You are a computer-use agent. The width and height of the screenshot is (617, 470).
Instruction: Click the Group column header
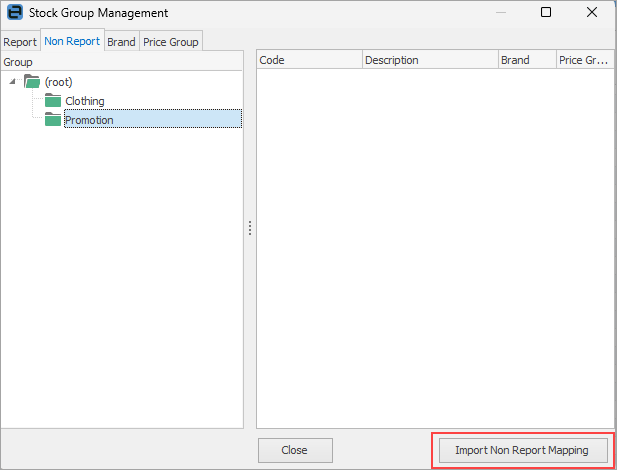point(122,62)
